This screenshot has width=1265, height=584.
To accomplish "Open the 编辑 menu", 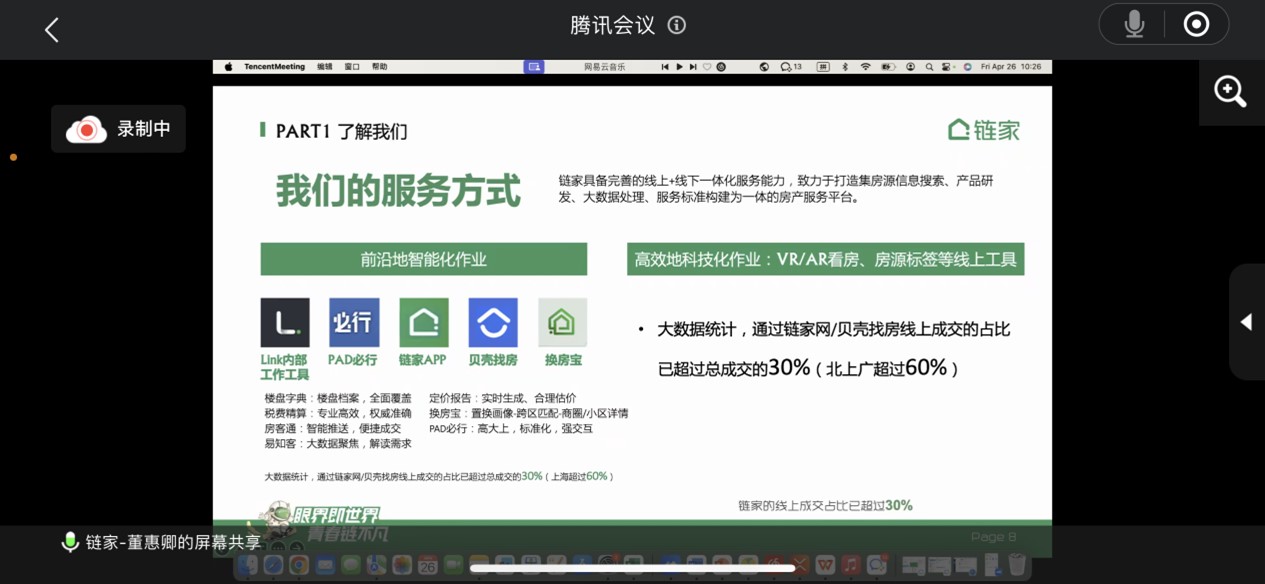I will (x=325, y=67).
